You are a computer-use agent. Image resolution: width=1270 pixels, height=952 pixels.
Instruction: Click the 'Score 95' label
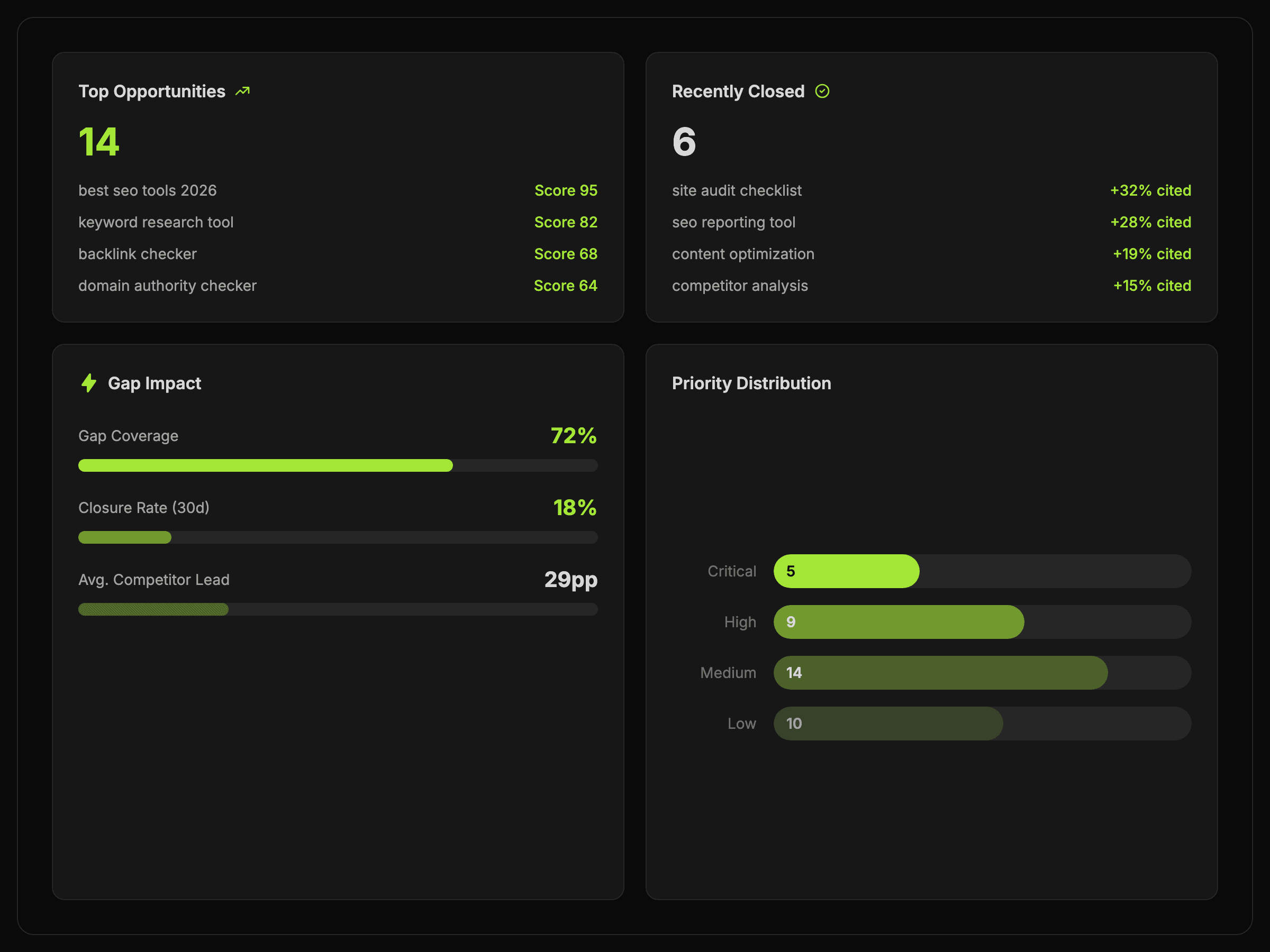pos(565,190)
